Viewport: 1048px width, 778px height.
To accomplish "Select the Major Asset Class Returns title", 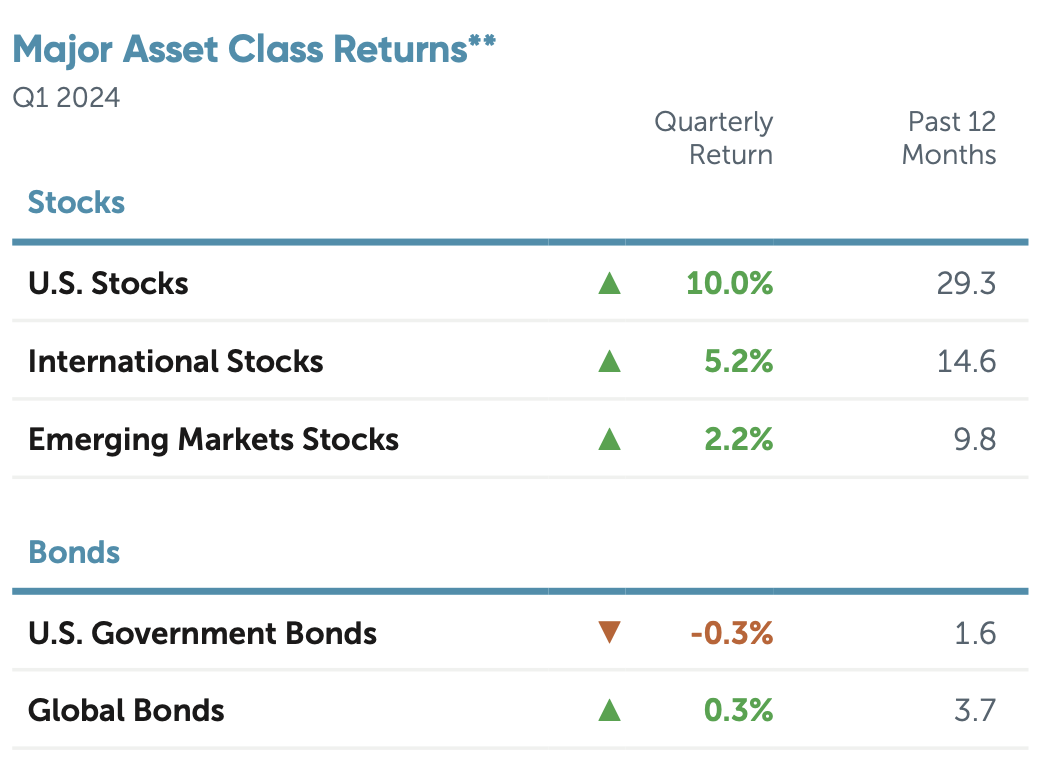I will coord(240,50).
